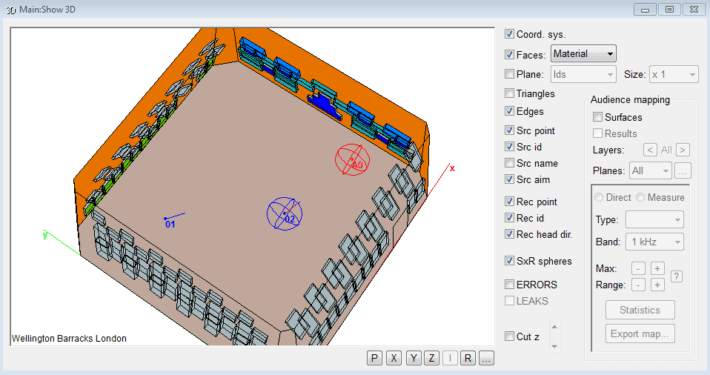Click the Max plus button
The width and height of the screenshot is (710, 375).
pyautogui.click(x=657, y=269)
